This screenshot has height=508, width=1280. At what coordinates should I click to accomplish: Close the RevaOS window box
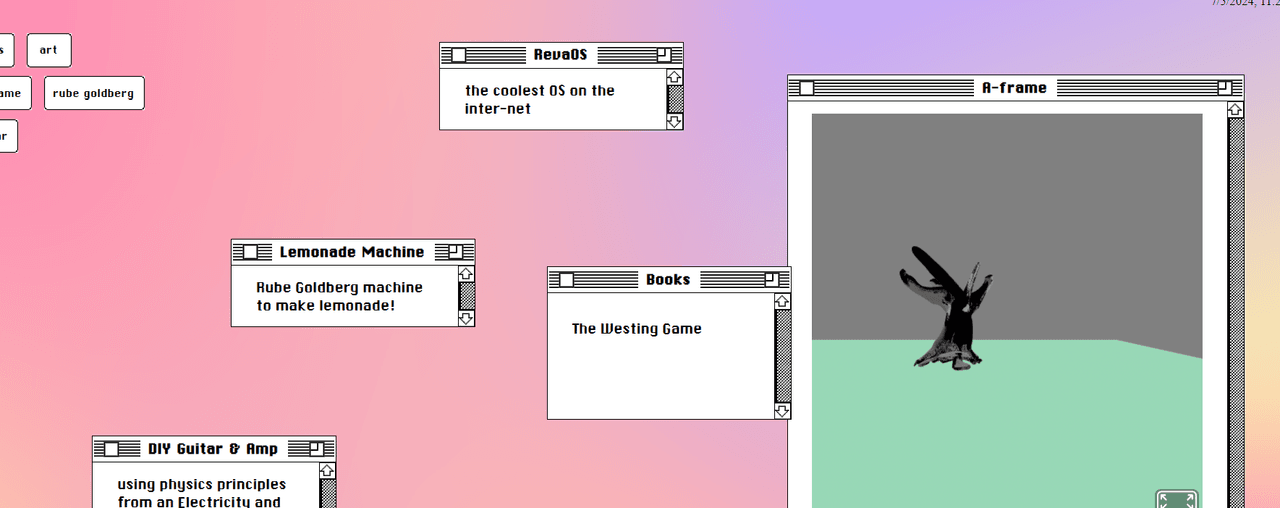click(459, 55)
